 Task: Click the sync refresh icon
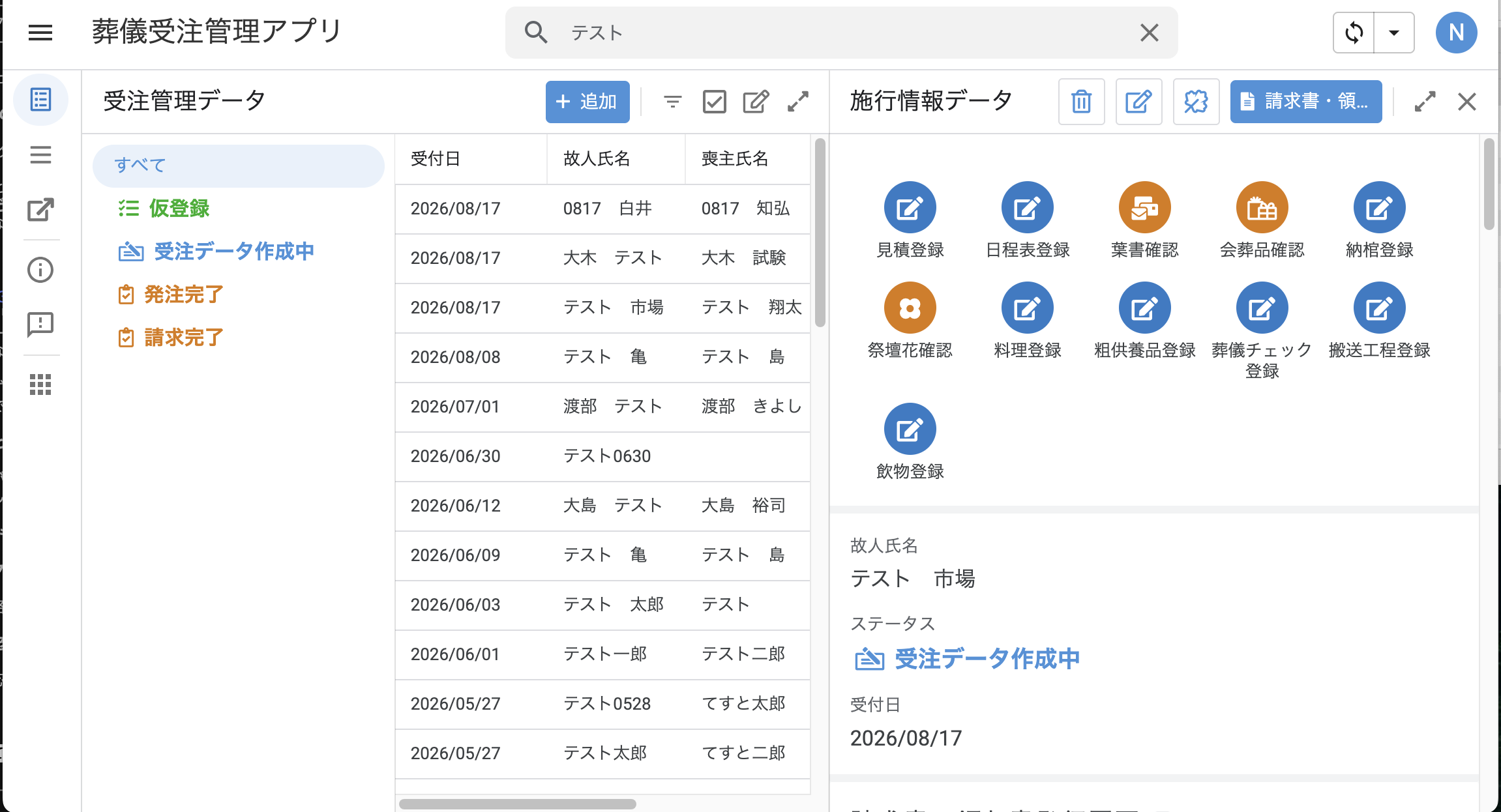pos(1354,33)
